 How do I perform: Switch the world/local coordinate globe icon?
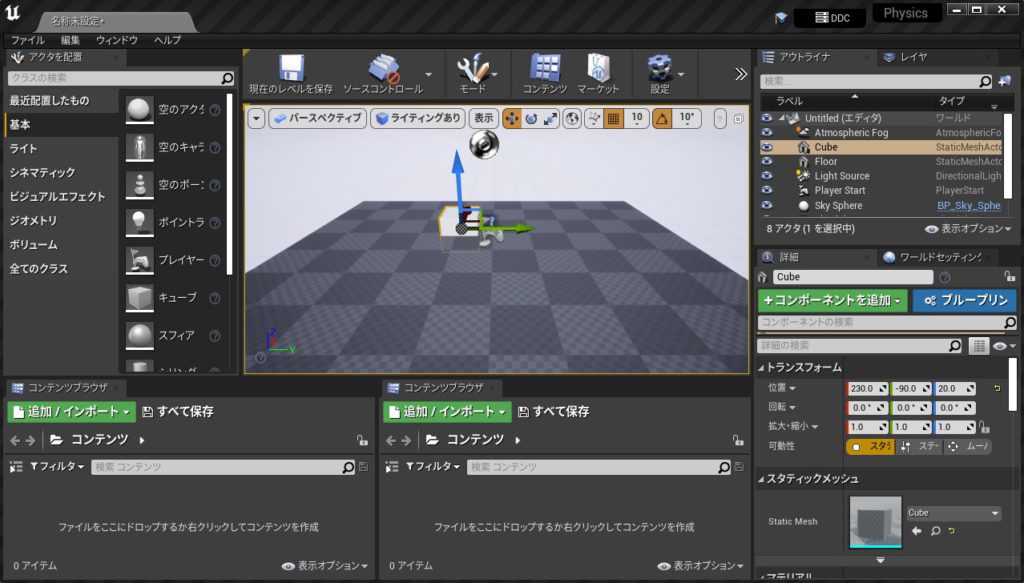572,118
